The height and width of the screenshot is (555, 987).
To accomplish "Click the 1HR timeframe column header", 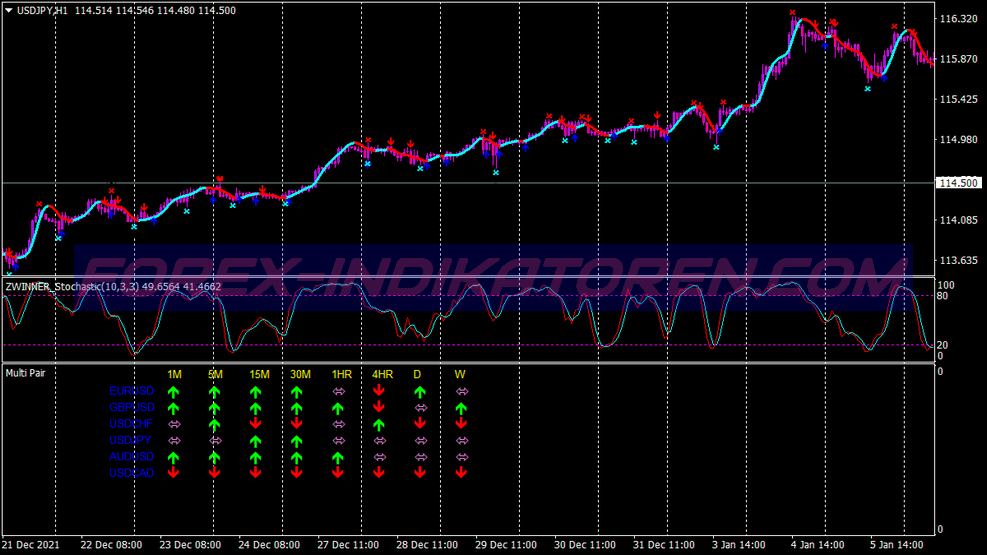I will (342, 374).
